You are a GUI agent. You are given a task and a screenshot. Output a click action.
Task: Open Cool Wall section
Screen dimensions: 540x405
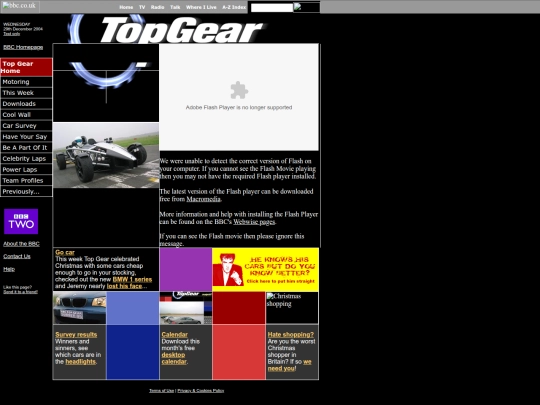(x=26, y=115)
